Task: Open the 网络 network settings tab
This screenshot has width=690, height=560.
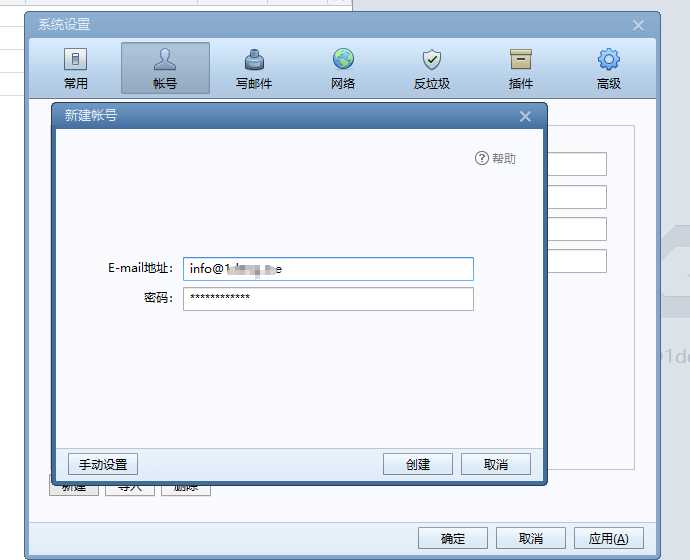Action: (x=343, y=69)
